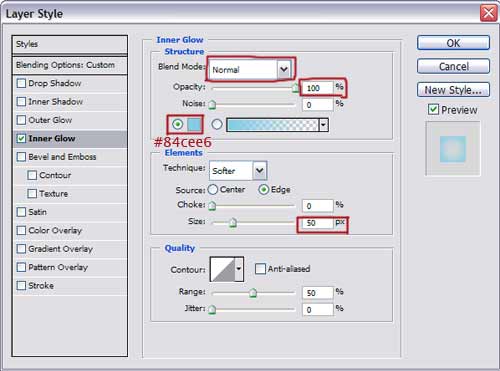
Task: Enable the Pattern Overlay checkbox
Action: [21, 267]
